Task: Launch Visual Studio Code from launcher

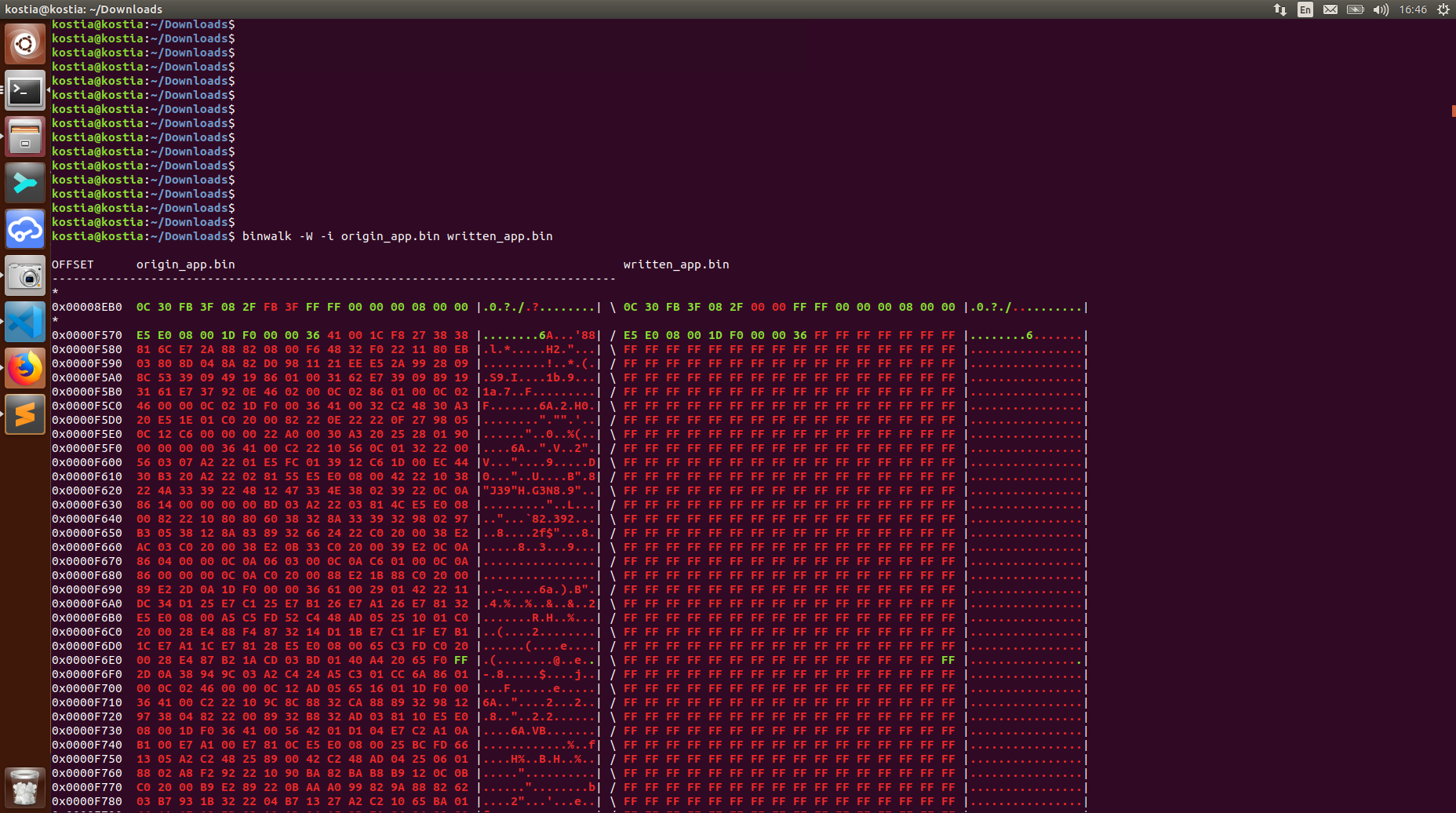Action: [x=25, y=322]
